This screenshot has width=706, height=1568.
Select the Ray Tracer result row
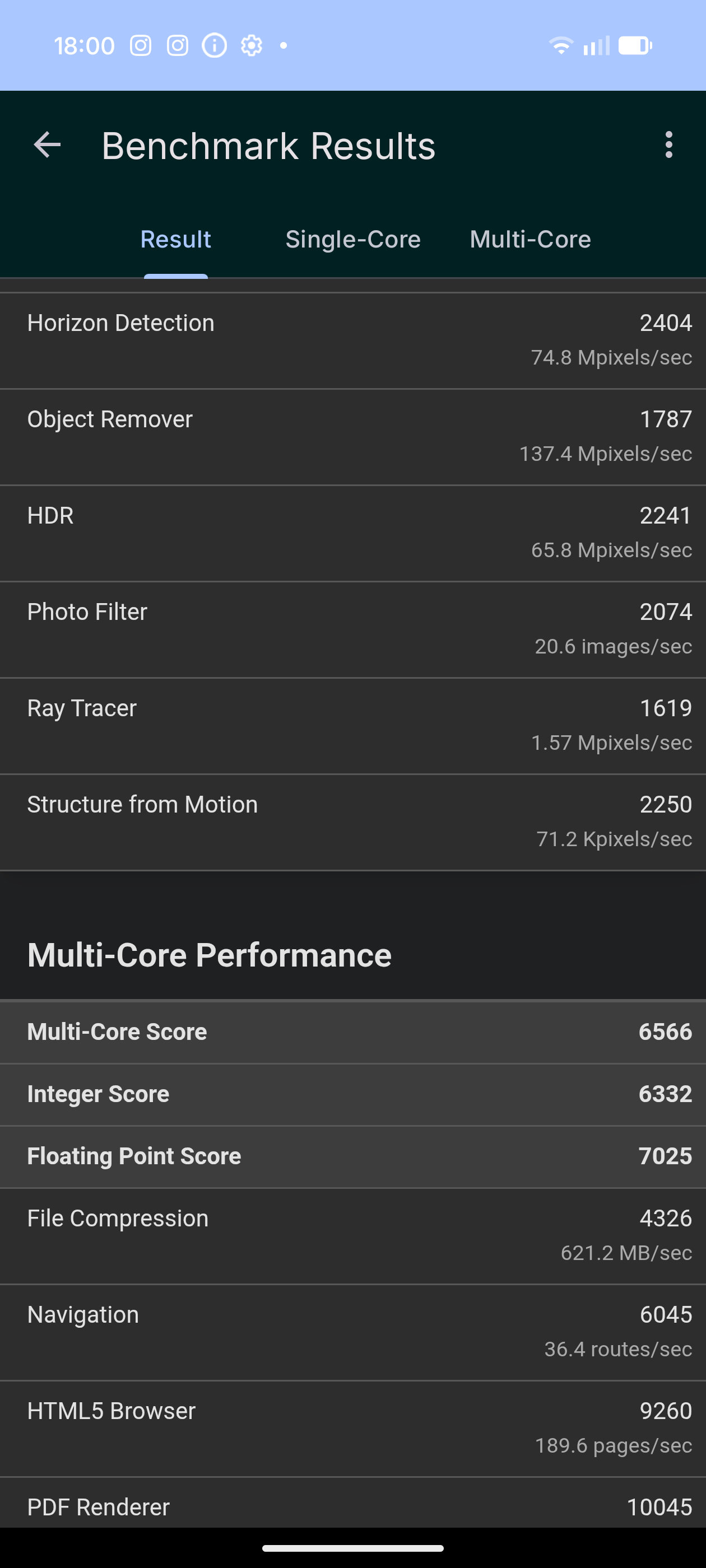(352, 725)
